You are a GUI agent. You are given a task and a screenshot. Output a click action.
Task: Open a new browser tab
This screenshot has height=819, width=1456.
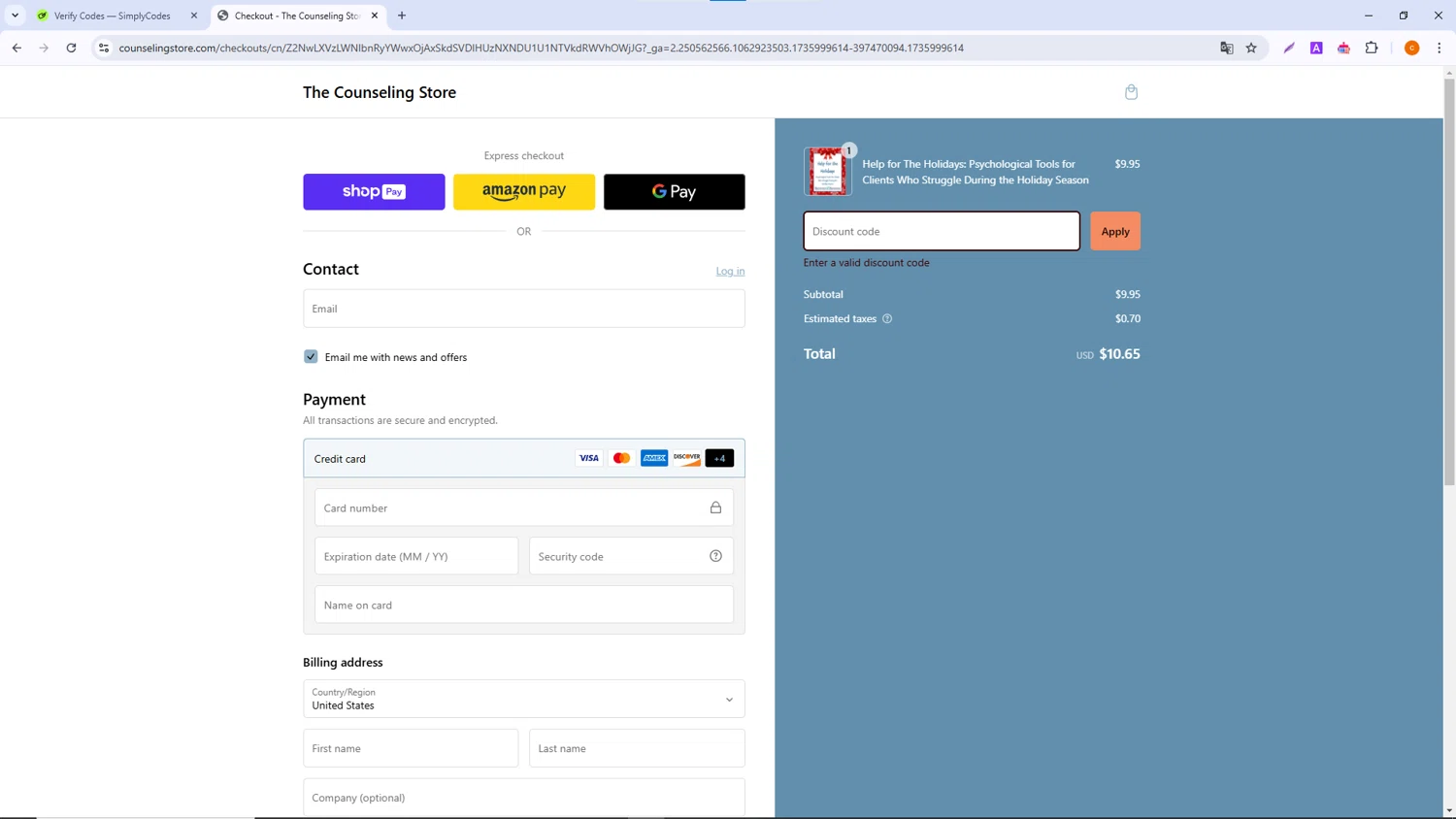[x=402, y=16]
